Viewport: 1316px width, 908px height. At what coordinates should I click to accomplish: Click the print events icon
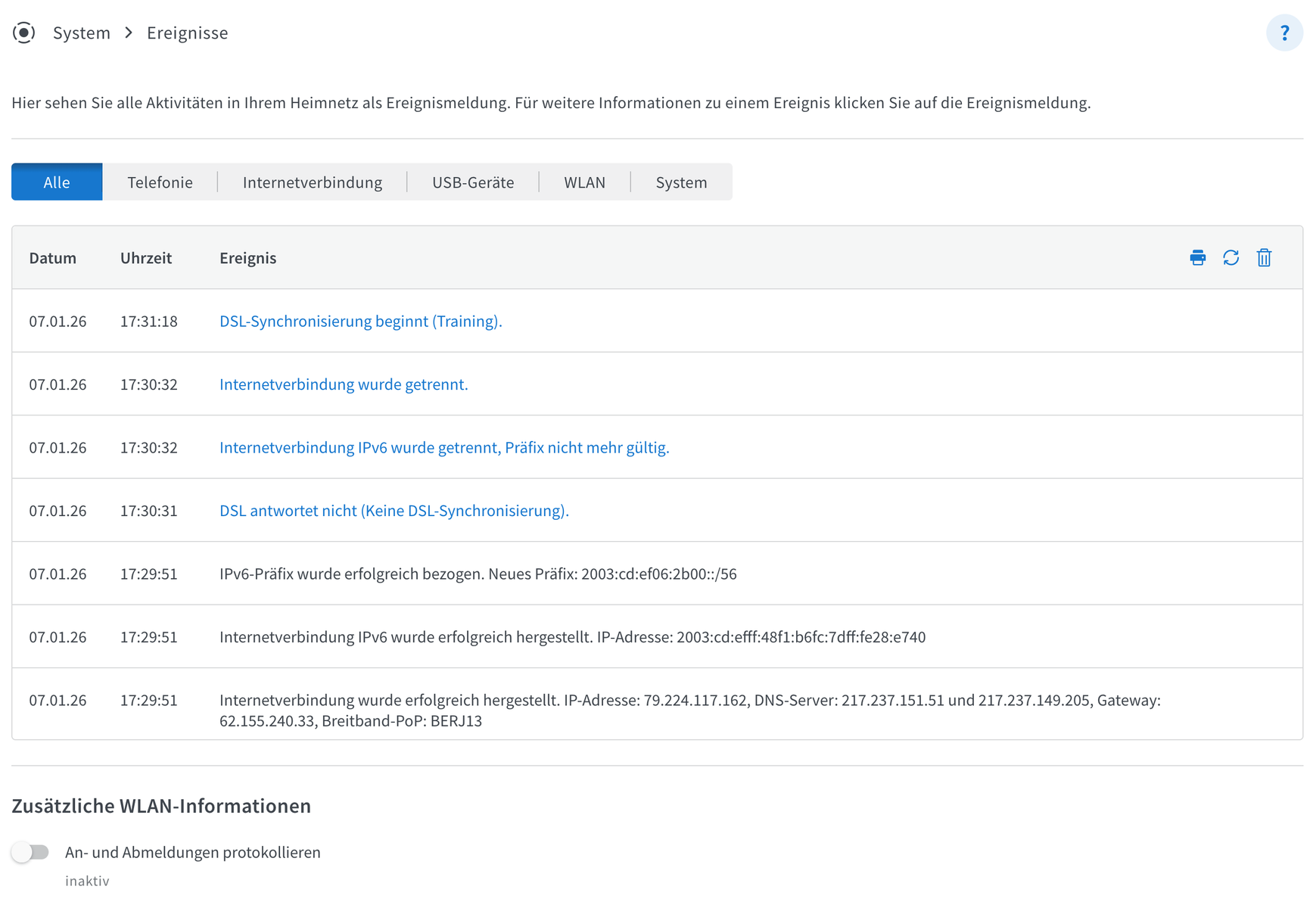(x=1197, y=258)
